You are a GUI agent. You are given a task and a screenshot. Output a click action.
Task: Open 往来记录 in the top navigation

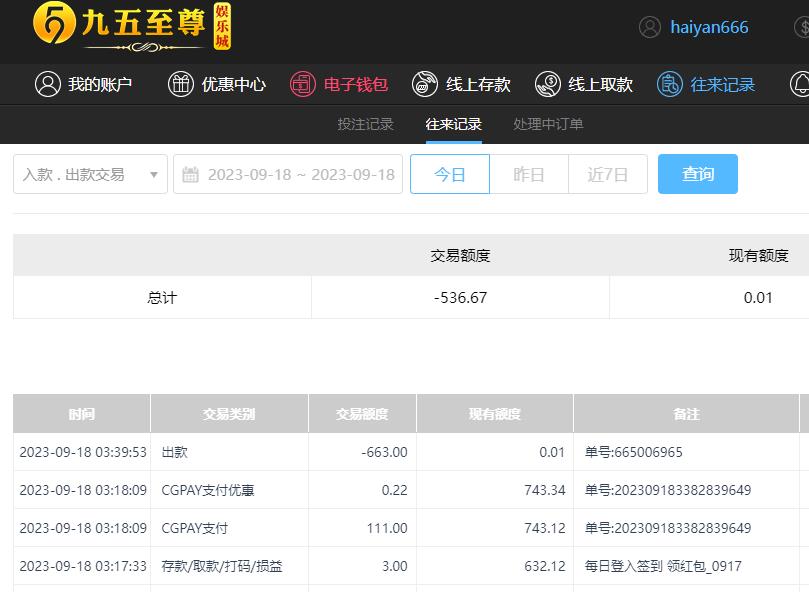(723, 84)
